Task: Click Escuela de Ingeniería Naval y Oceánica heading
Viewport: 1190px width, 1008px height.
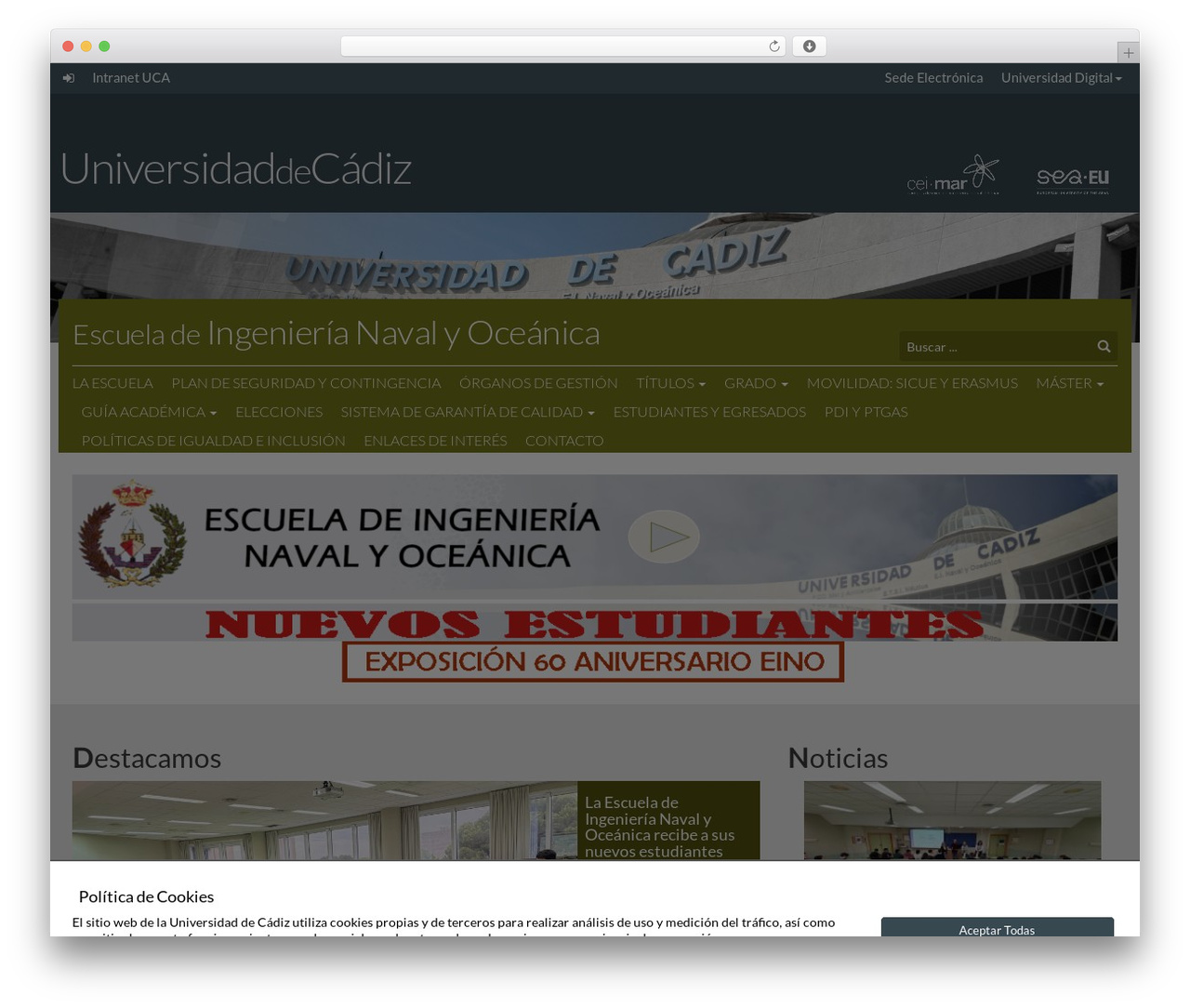Action: [x=336, y=333]
